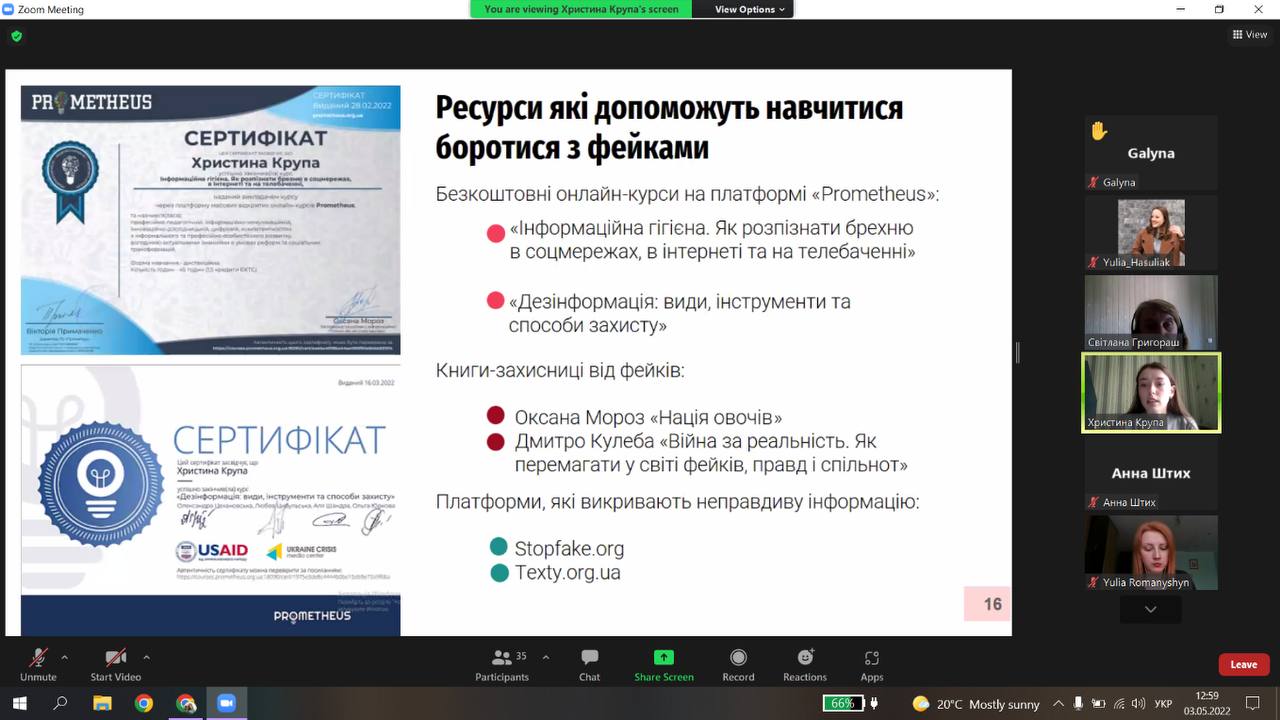Image resolution: width=1280 pixels, height=720 pixels.
Task: Open the Participants panel icon
Action: 502,658
